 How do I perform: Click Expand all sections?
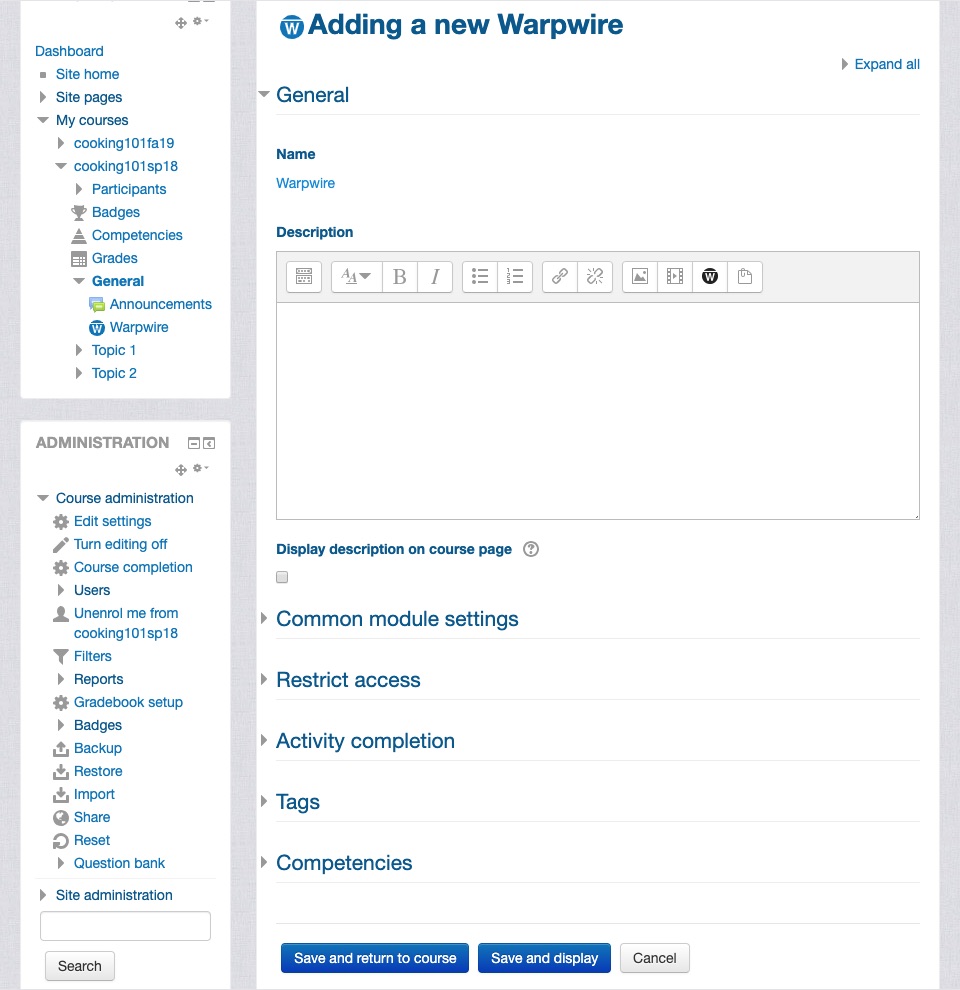coord(887,64)
